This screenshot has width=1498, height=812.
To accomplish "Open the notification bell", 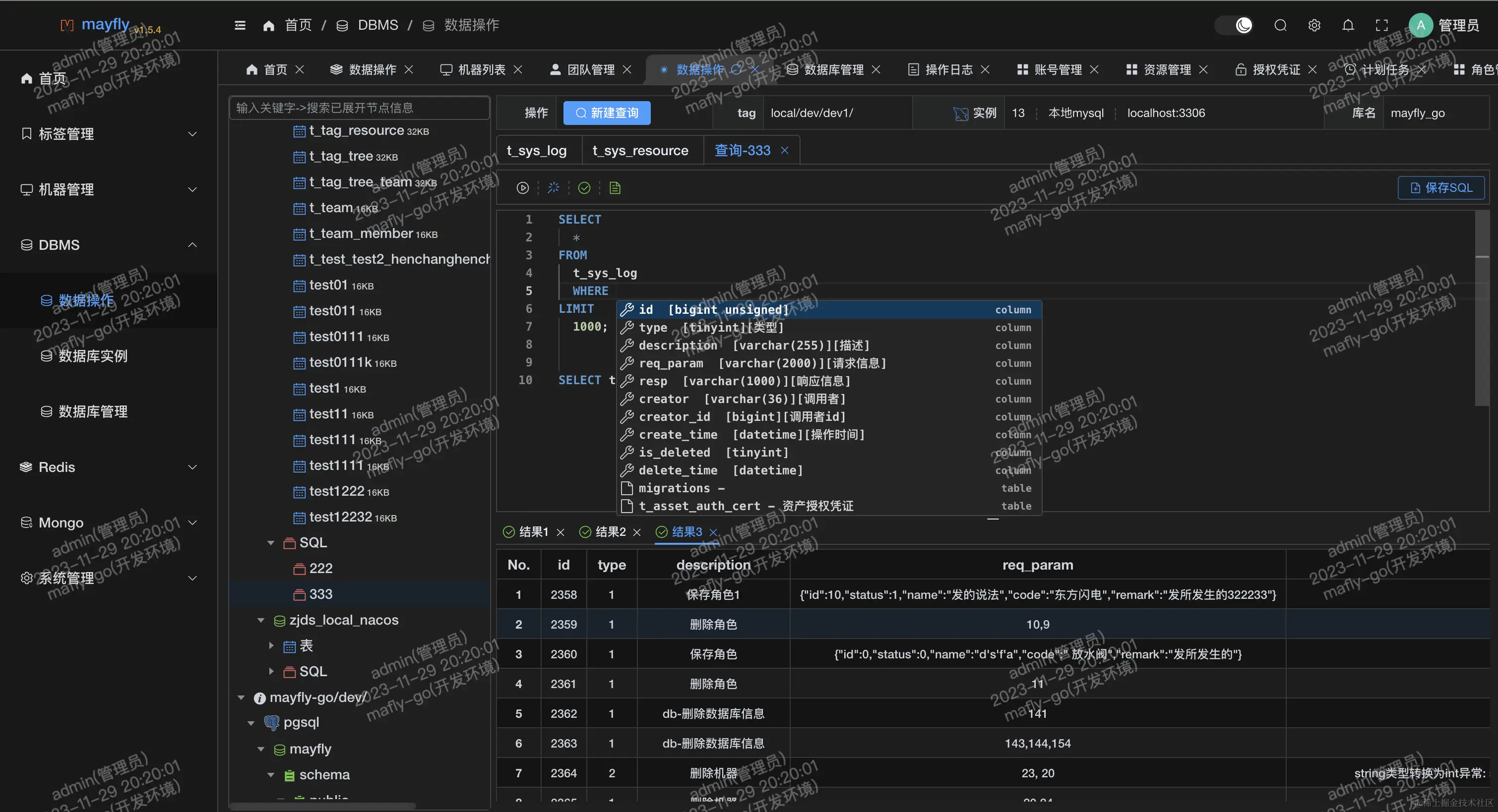I will 1347,25.
